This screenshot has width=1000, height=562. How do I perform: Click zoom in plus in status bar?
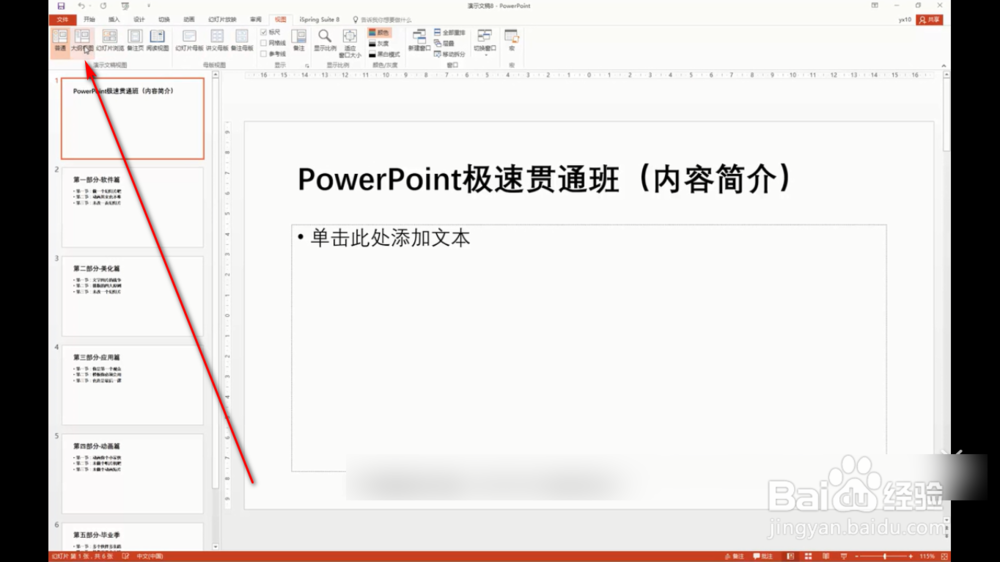coord(910,556)
